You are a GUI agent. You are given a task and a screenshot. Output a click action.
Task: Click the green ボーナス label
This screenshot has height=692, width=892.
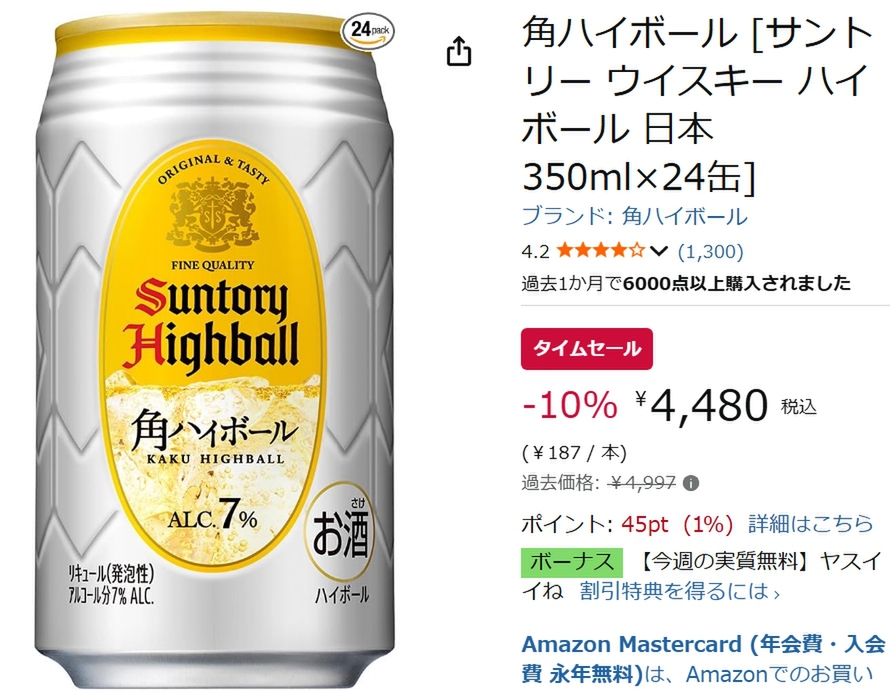(572, 562)
